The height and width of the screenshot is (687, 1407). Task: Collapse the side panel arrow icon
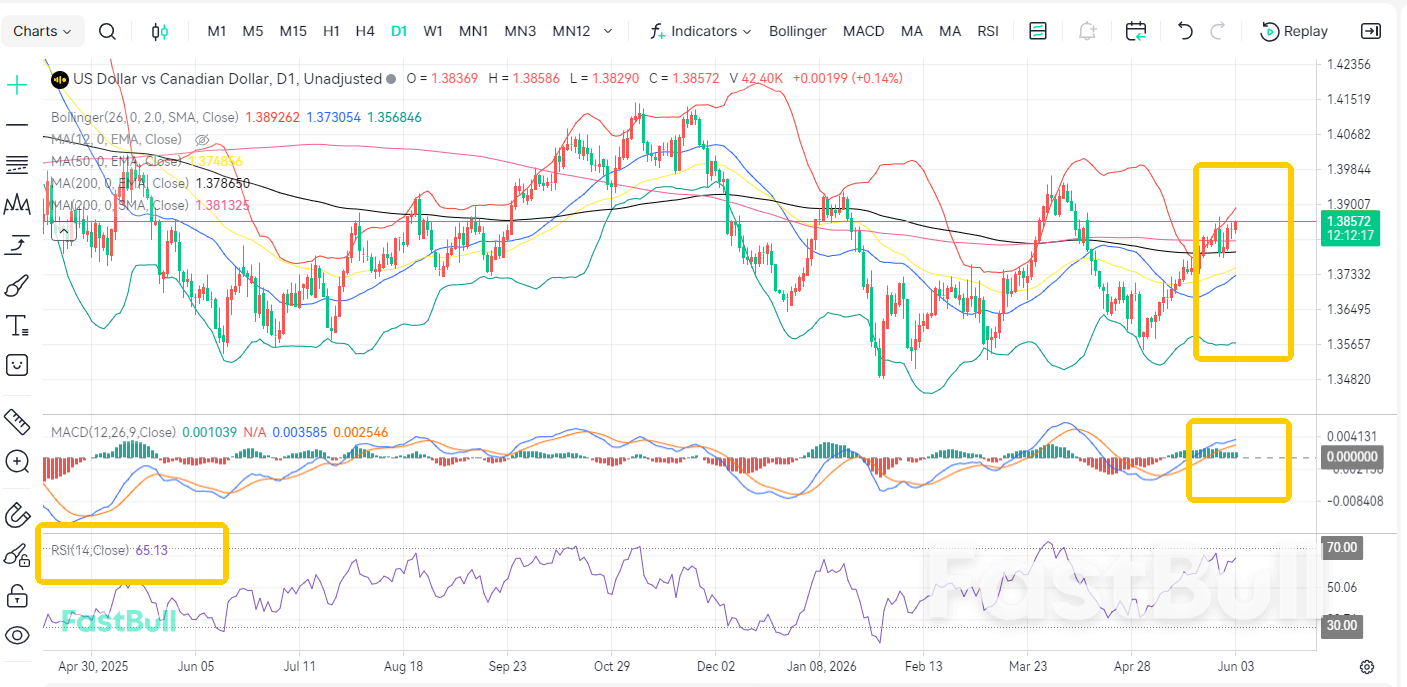(x=1372, y=31)
